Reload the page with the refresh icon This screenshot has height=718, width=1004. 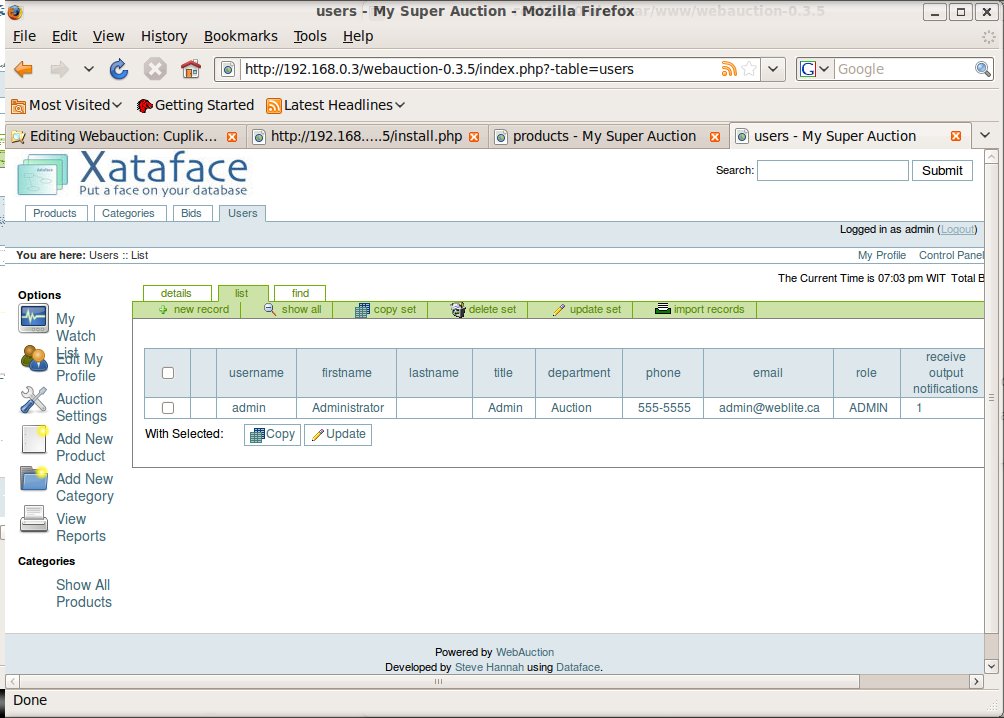tap(119, 69)
